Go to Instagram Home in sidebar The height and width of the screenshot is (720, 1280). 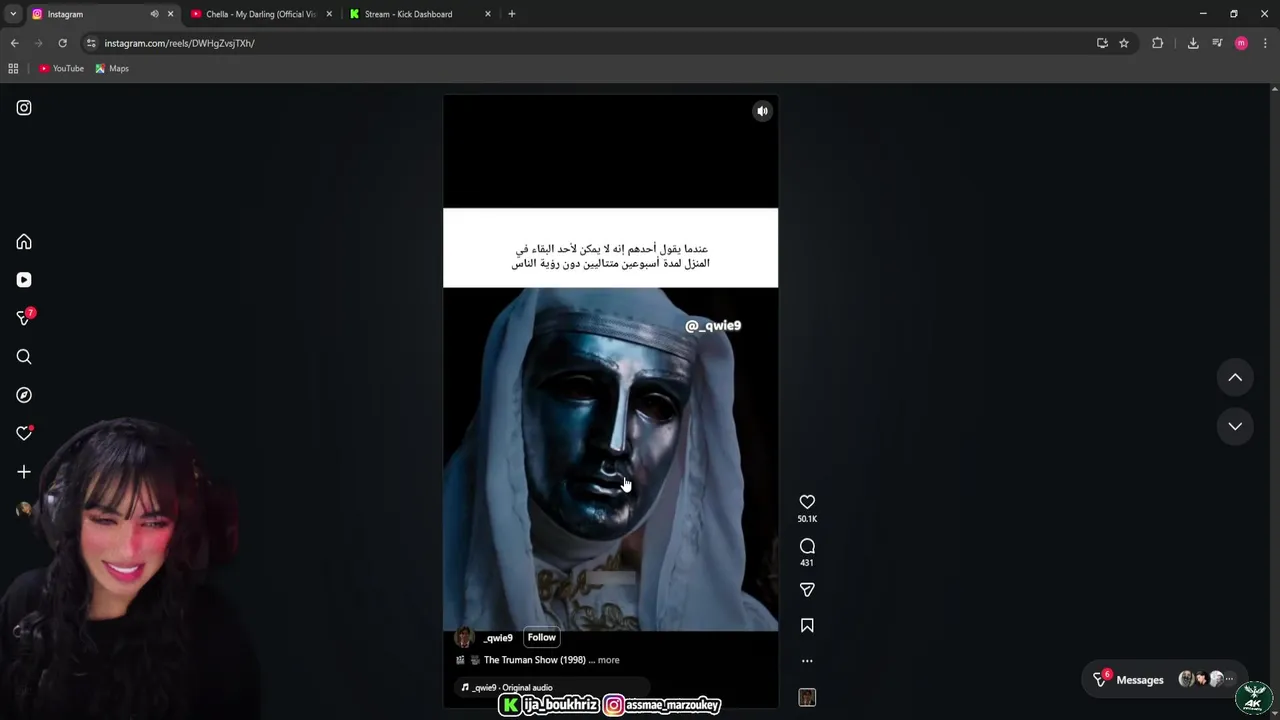point(24,242)
